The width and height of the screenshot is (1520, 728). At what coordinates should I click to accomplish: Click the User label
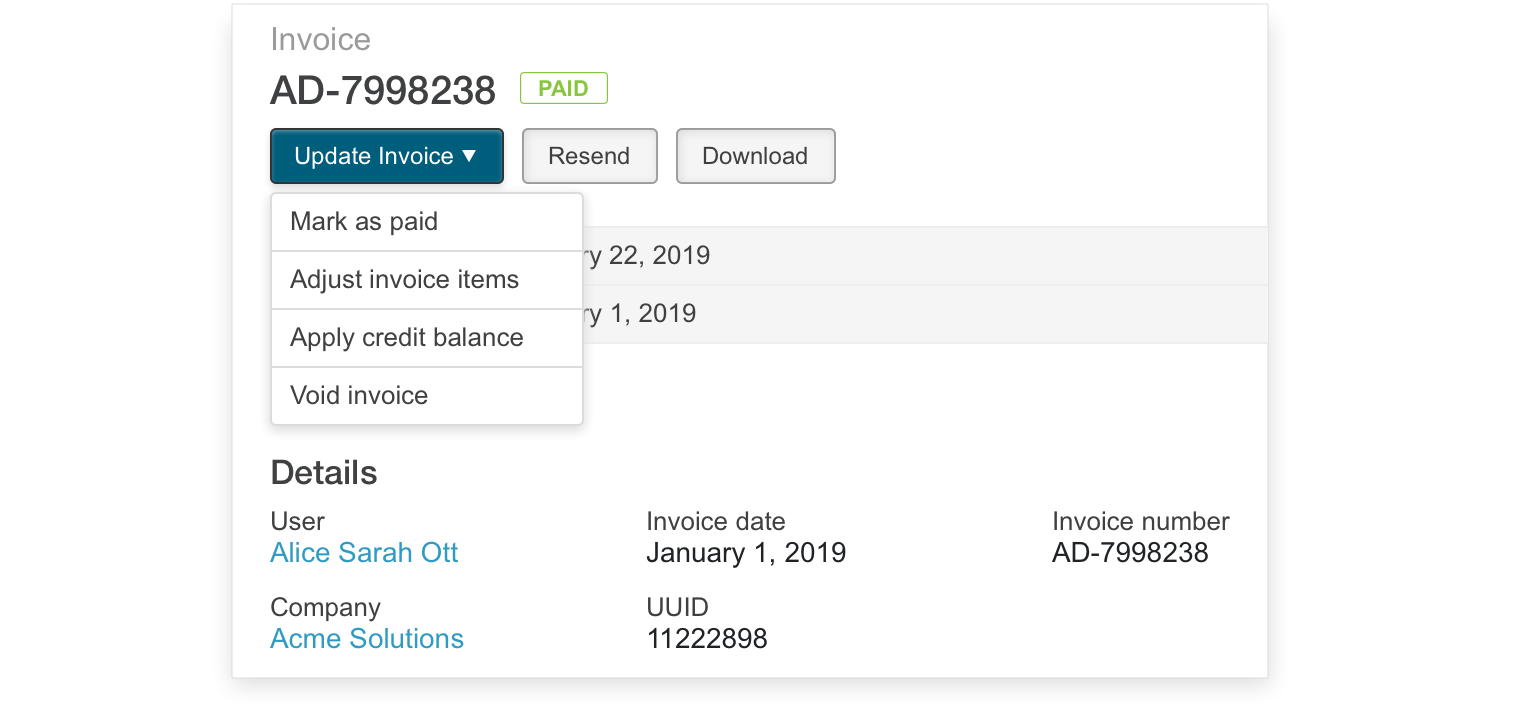[297, 522]
